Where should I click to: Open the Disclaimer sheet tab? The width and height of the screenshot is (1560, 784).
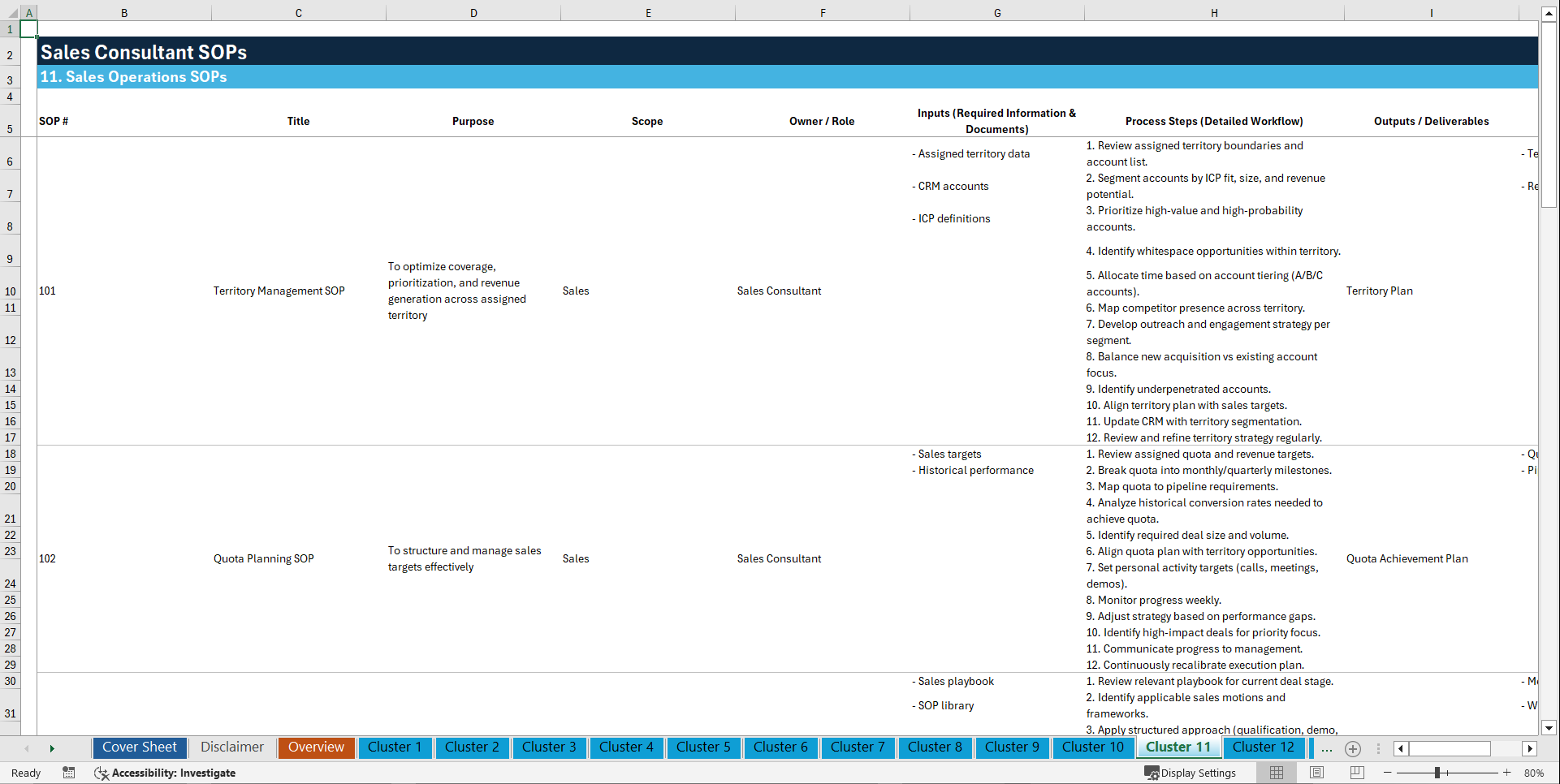pos(231,747)
